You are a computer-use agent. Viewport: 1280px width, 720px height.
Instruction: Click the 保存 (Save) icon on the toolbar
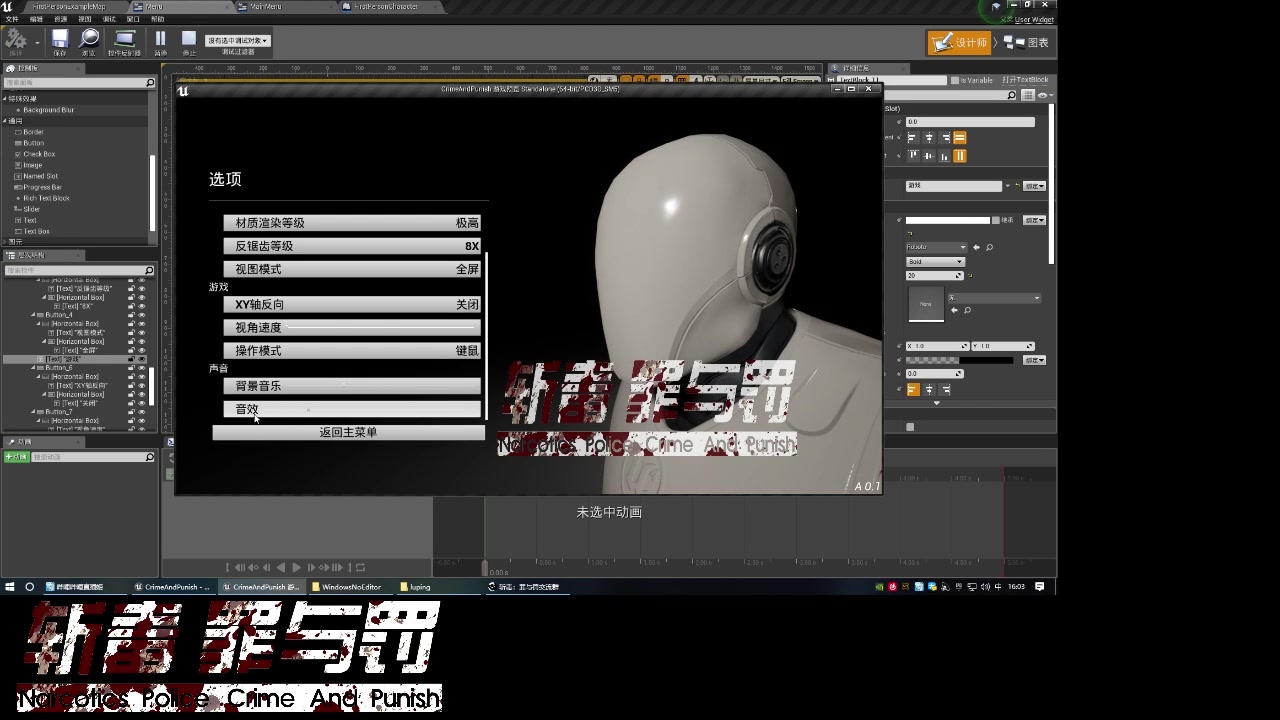[x=59, y=38]
